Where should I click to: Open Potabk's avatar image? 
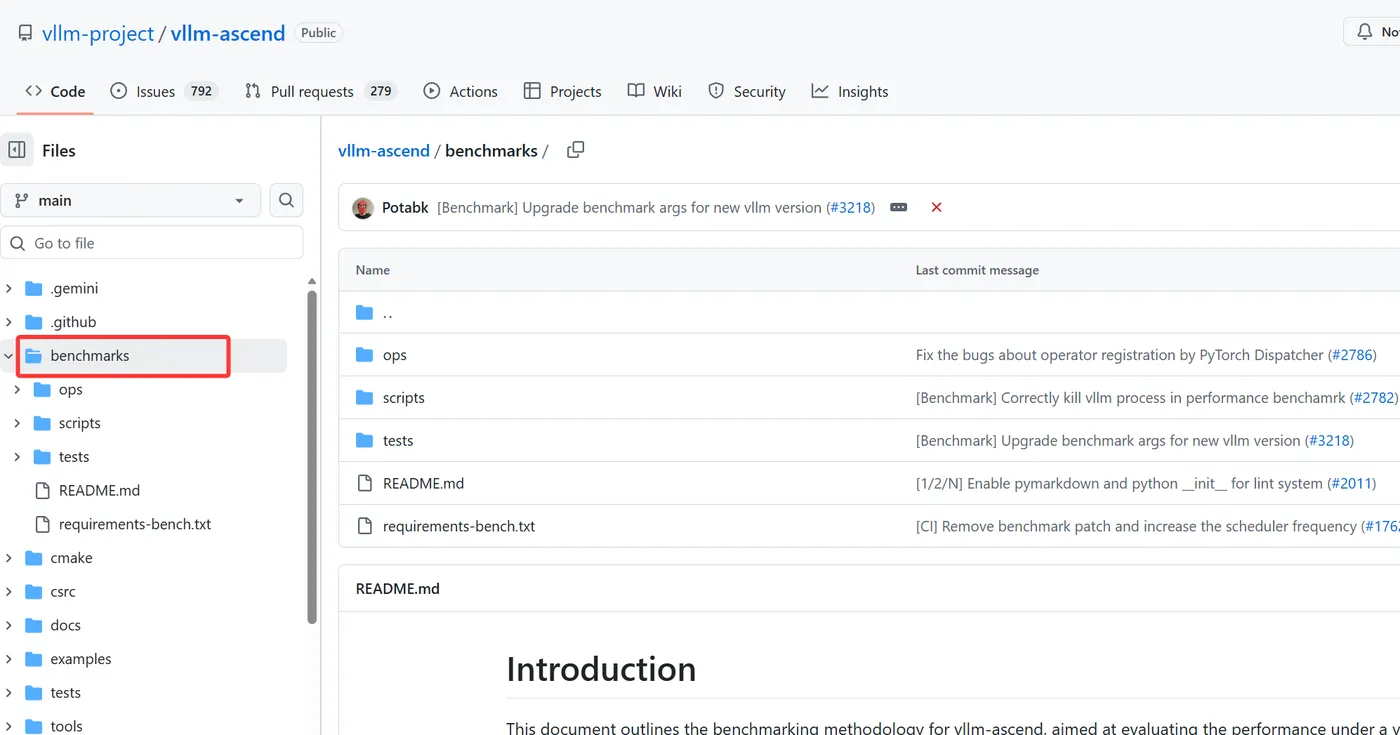[x=363, y=207]
